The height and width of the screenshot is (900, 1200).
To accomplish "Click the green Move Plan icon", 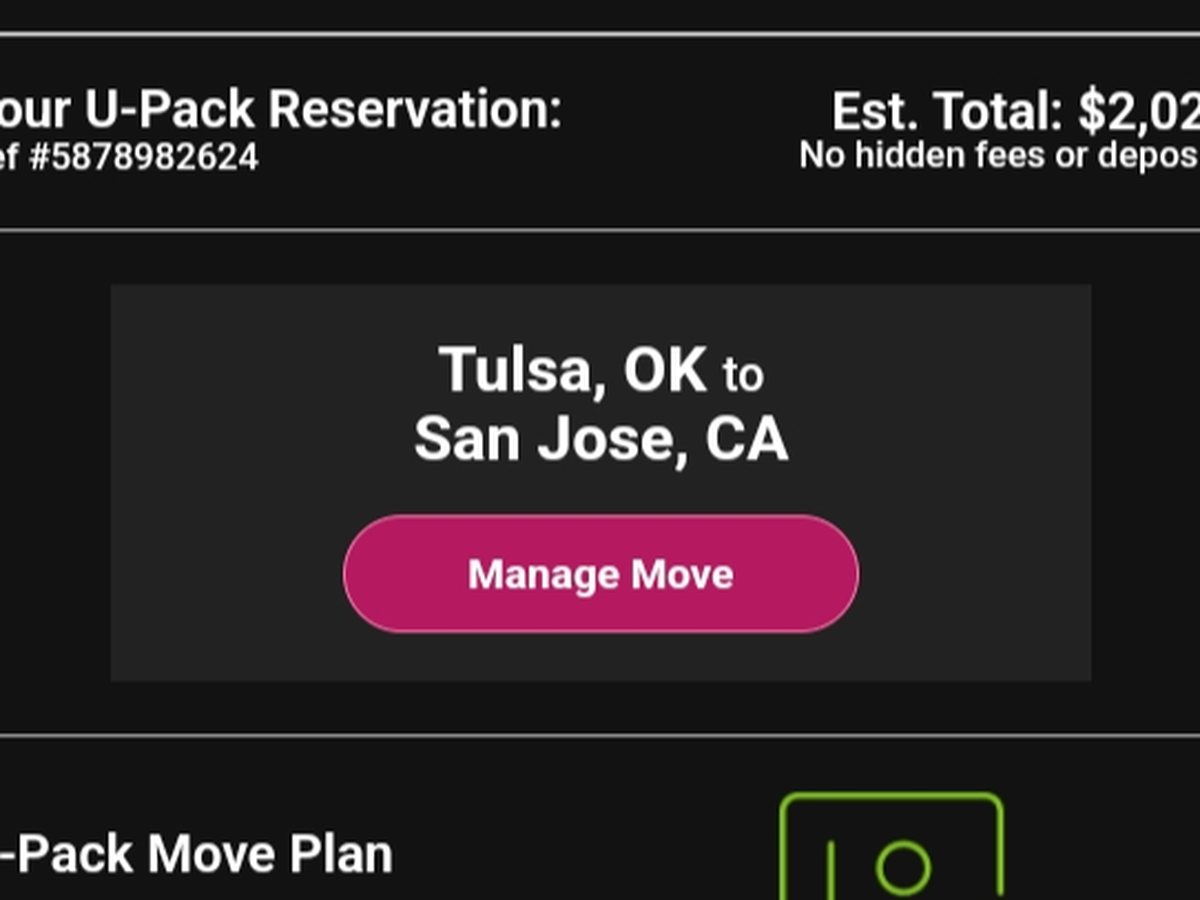I will [x=890, y=850].
